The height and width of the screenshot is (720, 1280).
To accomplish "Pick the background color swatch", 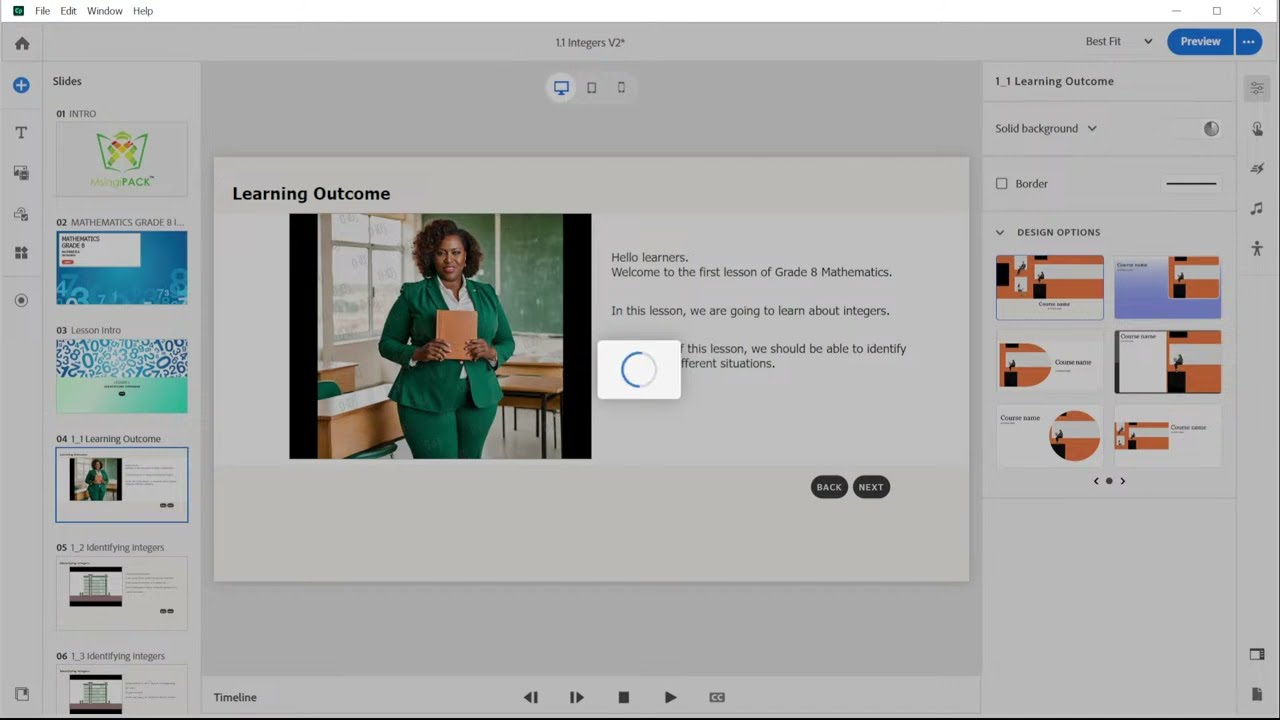I will 1211,129.
